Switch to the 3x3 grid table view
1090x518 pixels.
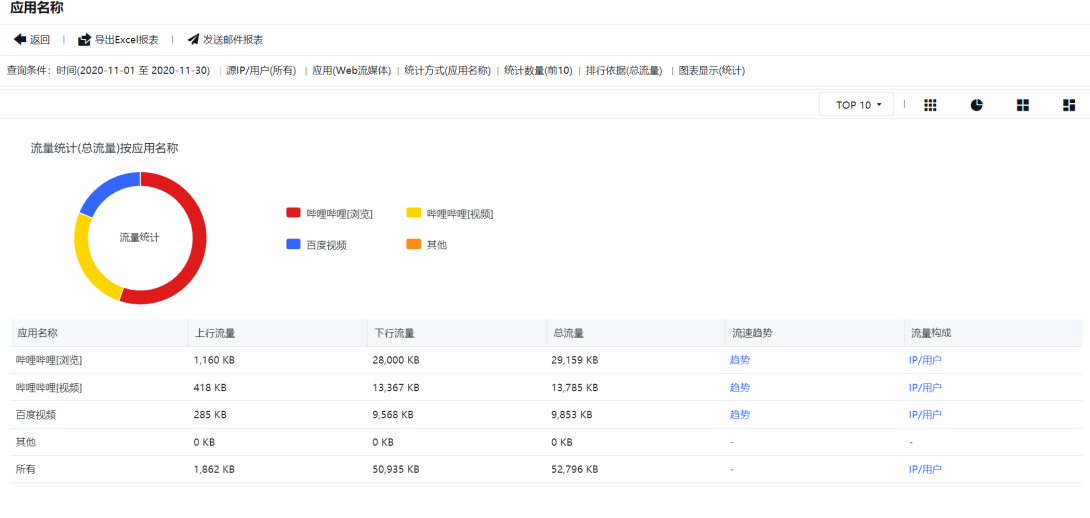click(x=930, y=105)
